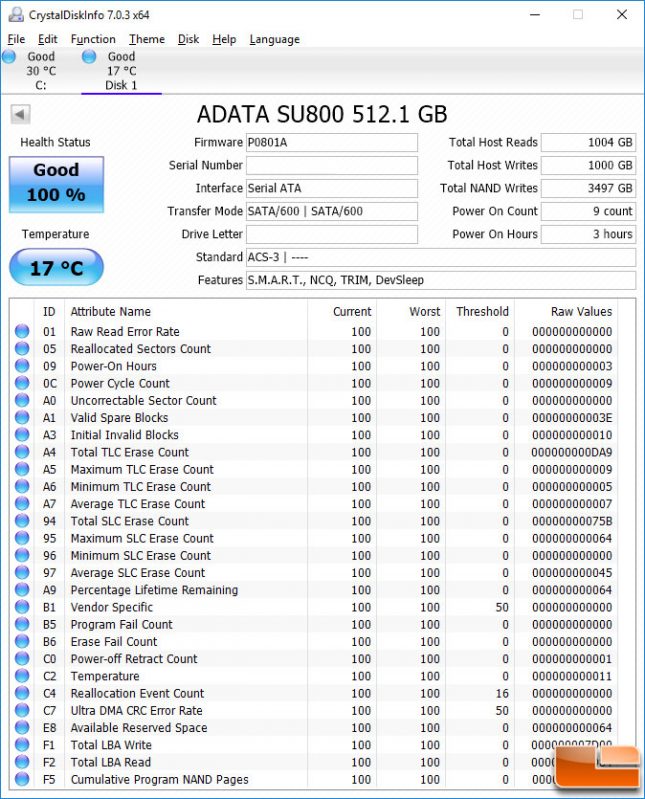Click status icon for Percentage Lifetime Remaining
The width and height of the screenshot is (645, 799).
[22, 590]
